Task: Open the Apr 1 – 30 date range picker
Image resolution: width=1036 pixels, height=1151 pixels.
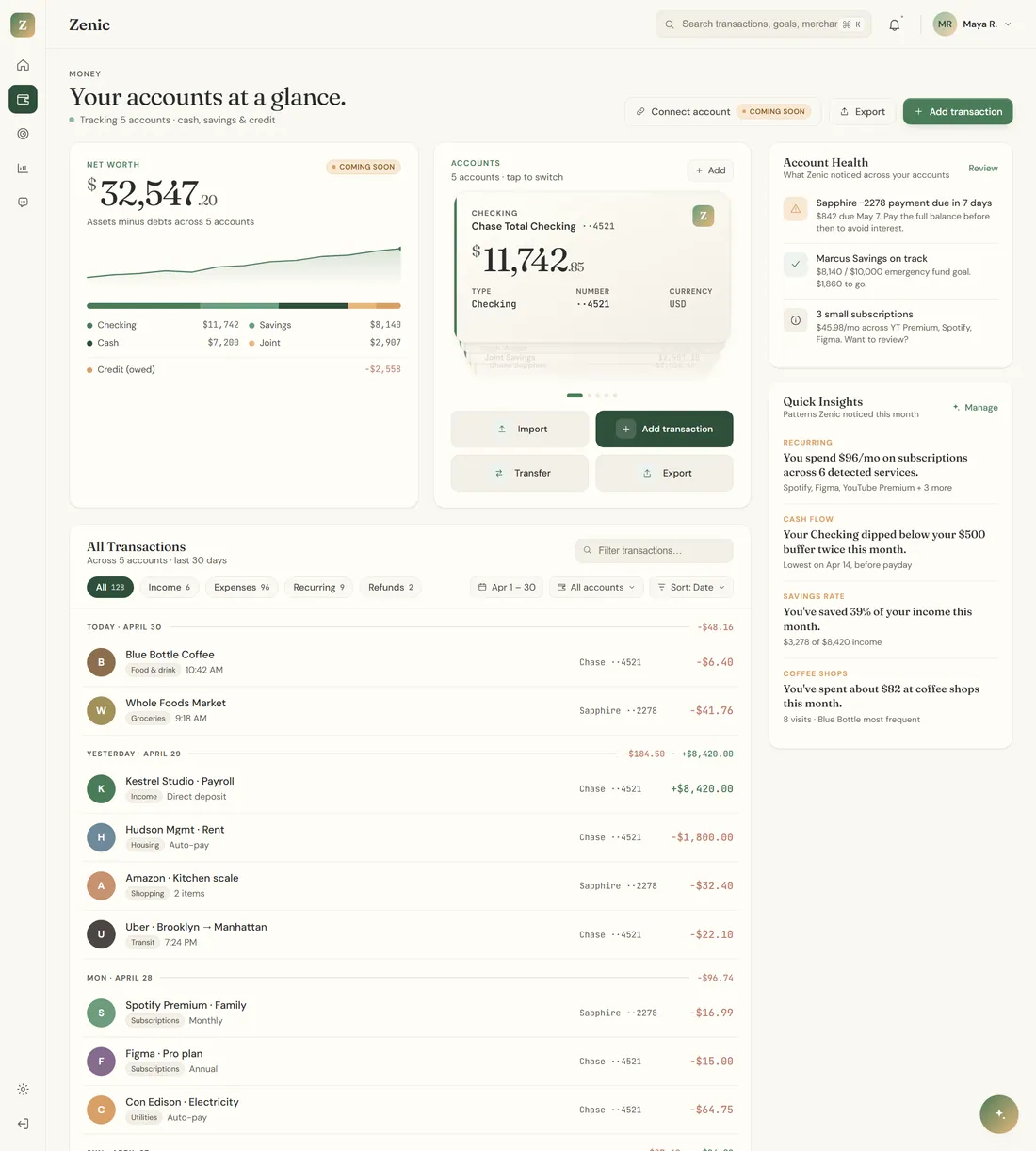Action: coord(507,588)
